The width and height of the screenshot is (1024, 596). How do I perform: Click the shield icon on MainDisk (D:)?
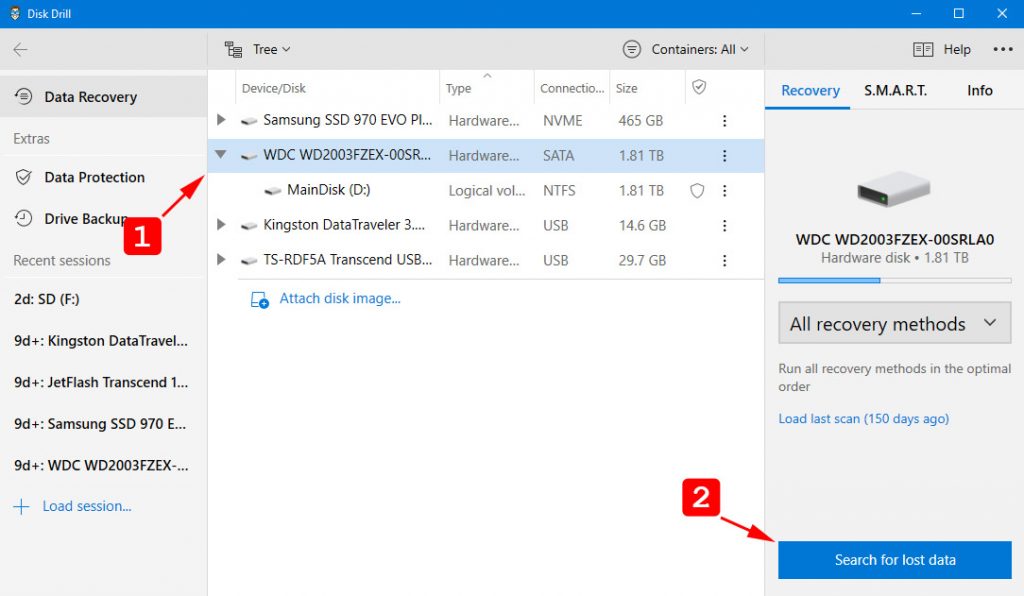(x=697, y=190)
